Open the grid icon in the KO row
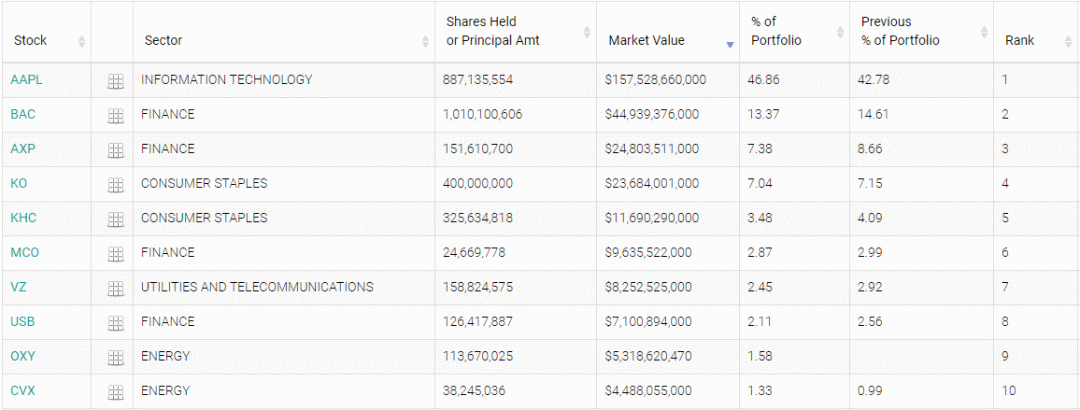This screenshot has width=1080, height=410. click(x=116, y=185)
